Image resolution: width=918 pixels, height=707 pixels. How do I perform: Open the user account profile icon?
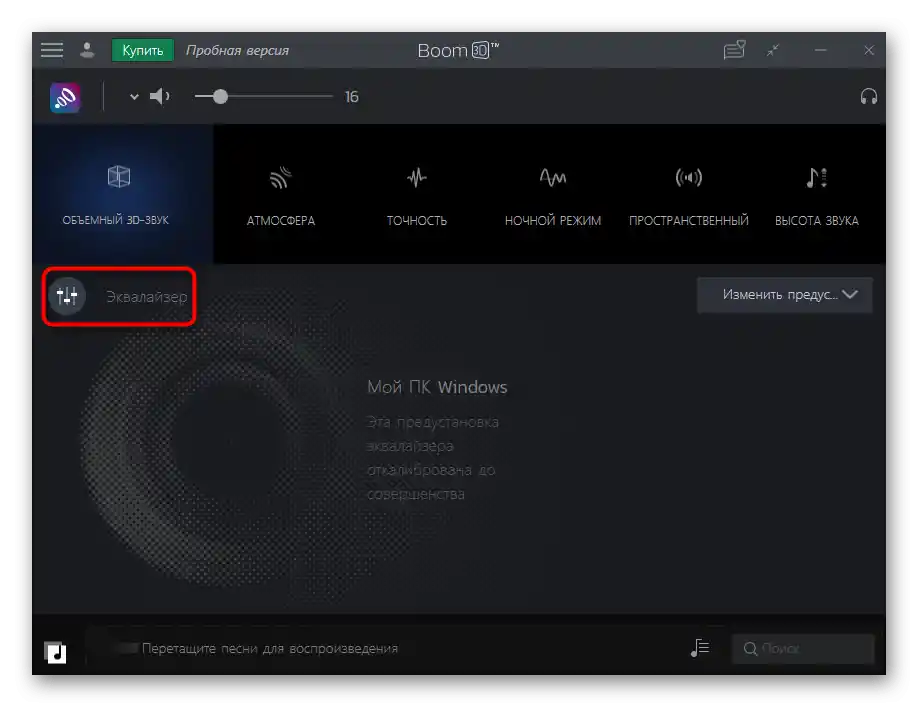click(87, 50)
